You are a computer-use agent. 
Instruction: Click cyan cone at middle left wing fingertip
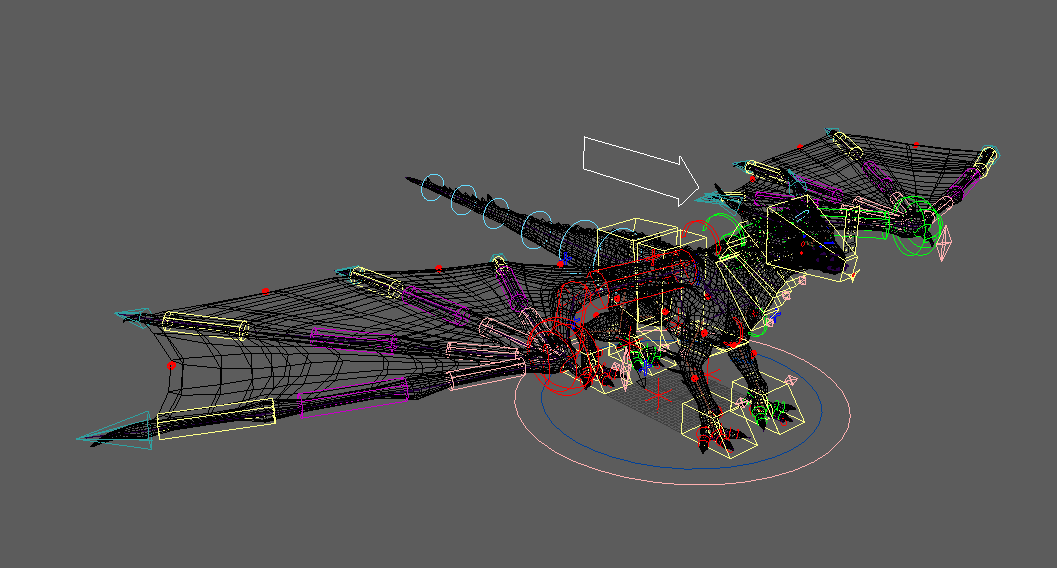[x=135, y=316]
